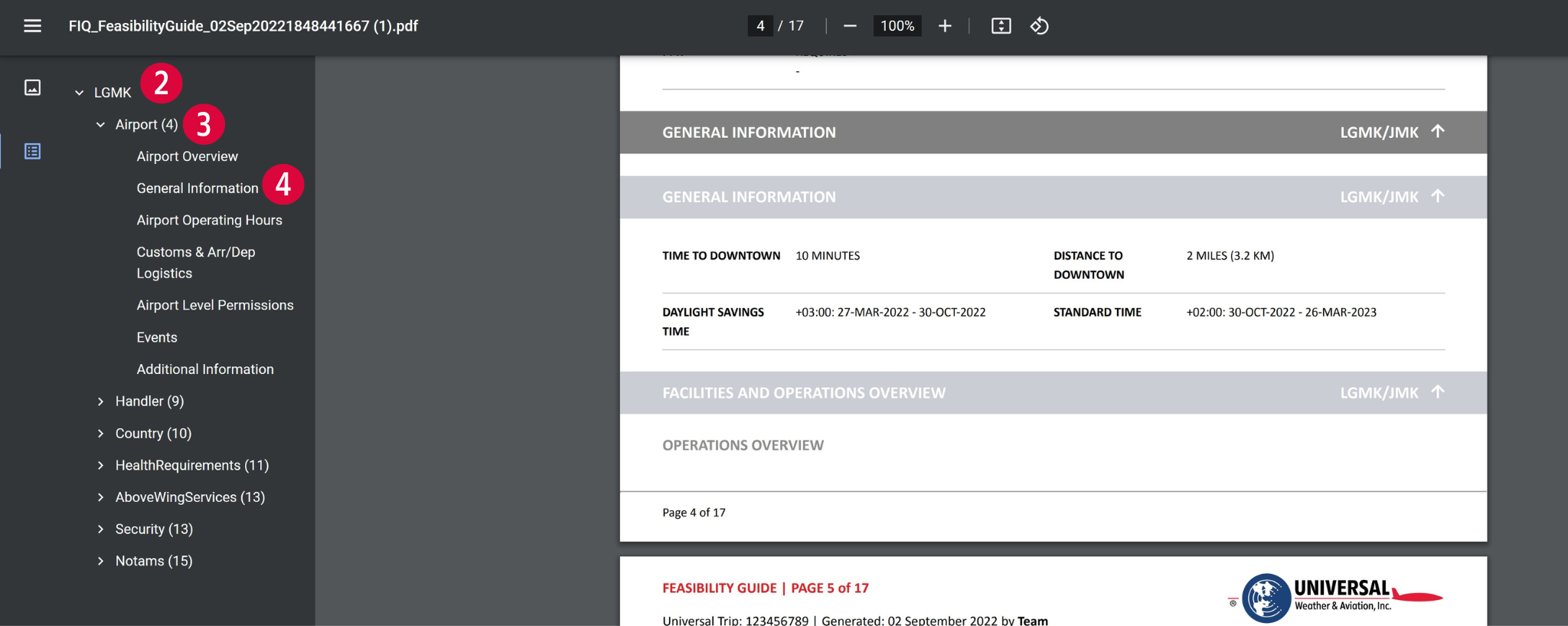Image resolution: width=1568 pixels, height=626 pixels.
Task: Click the up arrow in dark General Information header
Action: (1438, 131)
